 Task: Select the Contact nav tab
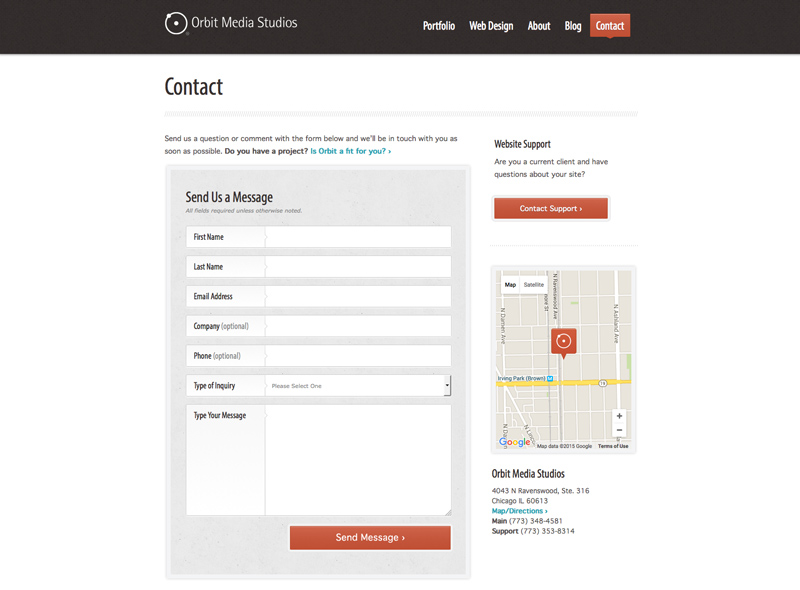click(x=610, y=26)
